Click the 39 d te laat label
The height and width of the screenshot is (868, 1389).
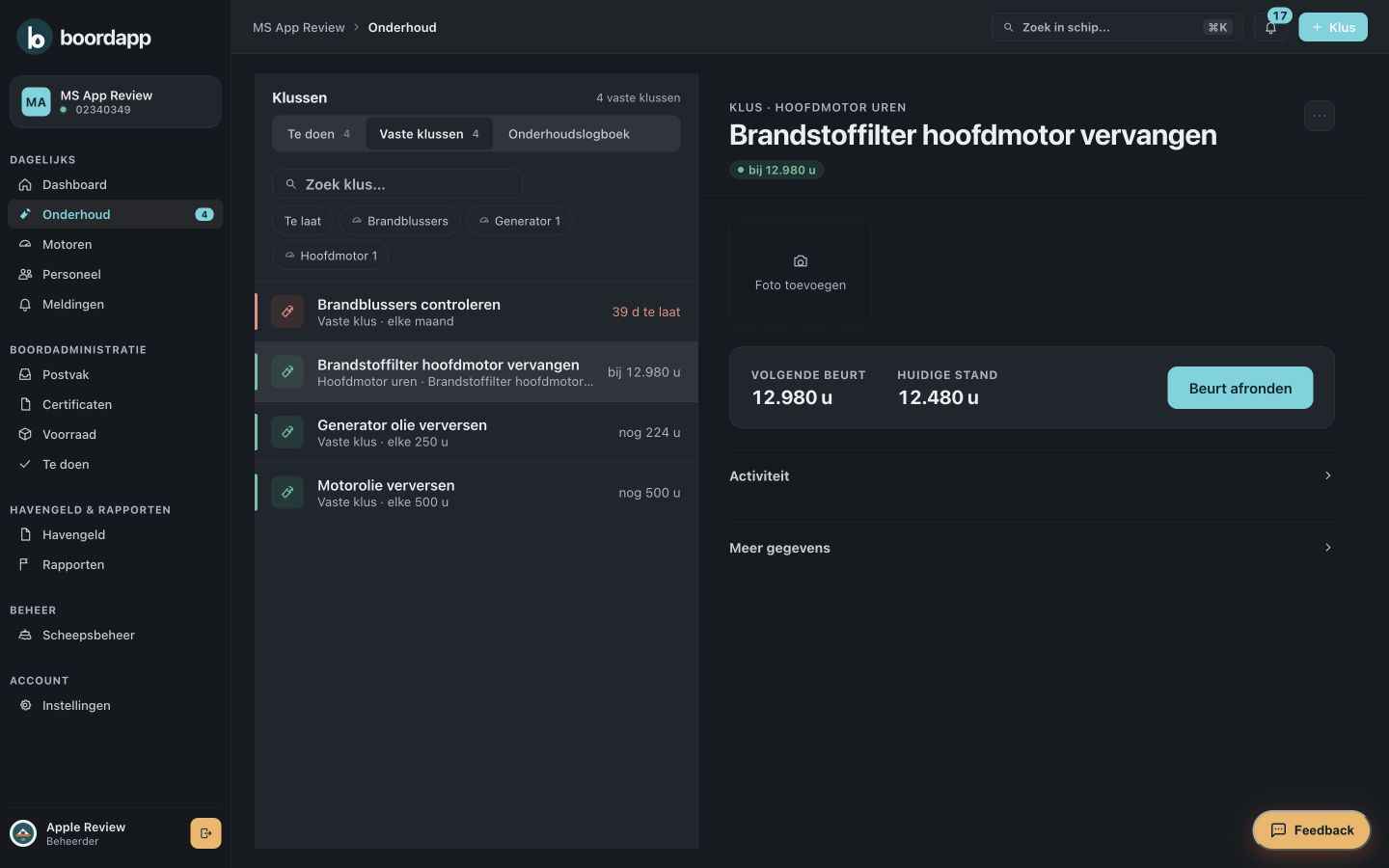[x=646, y=312]
